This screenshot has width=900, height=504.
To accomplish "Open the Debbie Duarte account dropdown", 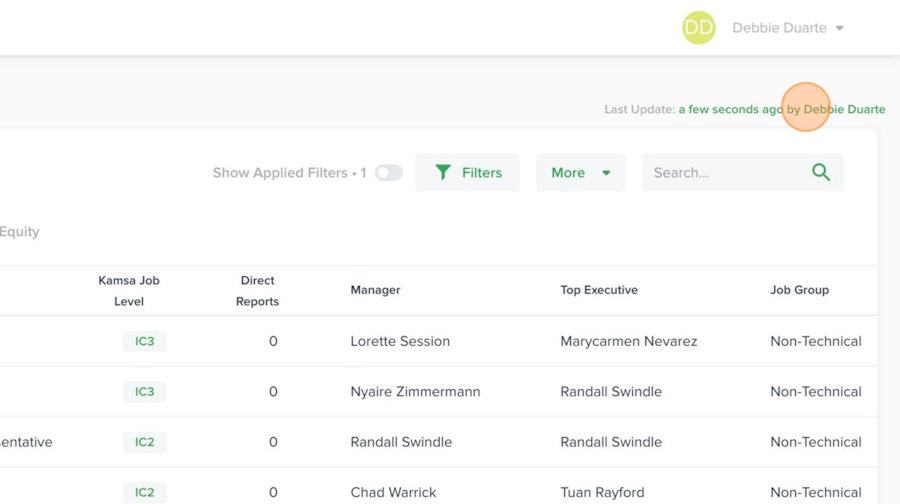I will coord(788,28).
